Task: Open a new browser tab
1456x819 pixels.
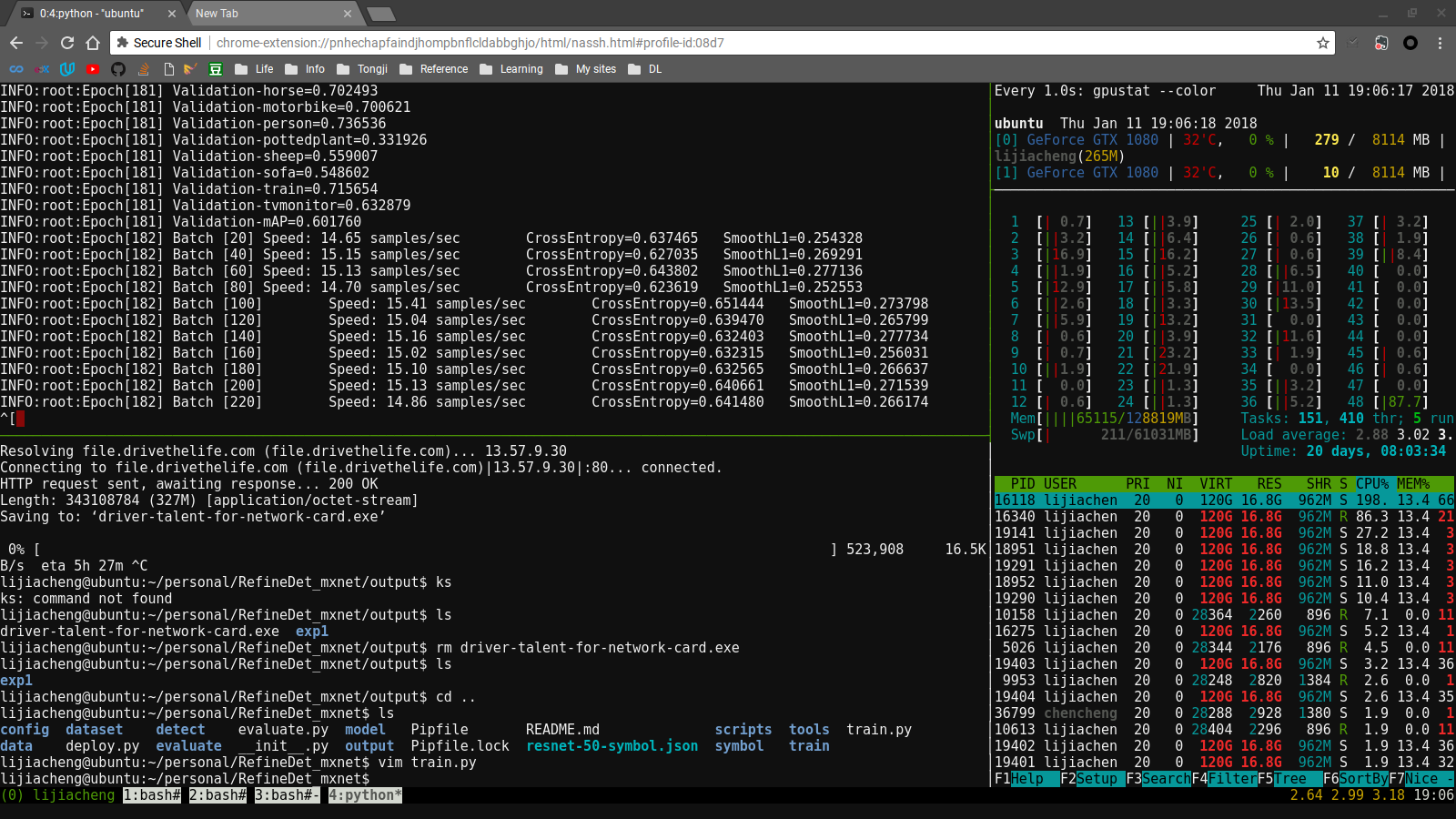Action: pyautogui.click(x=379, y=14)
